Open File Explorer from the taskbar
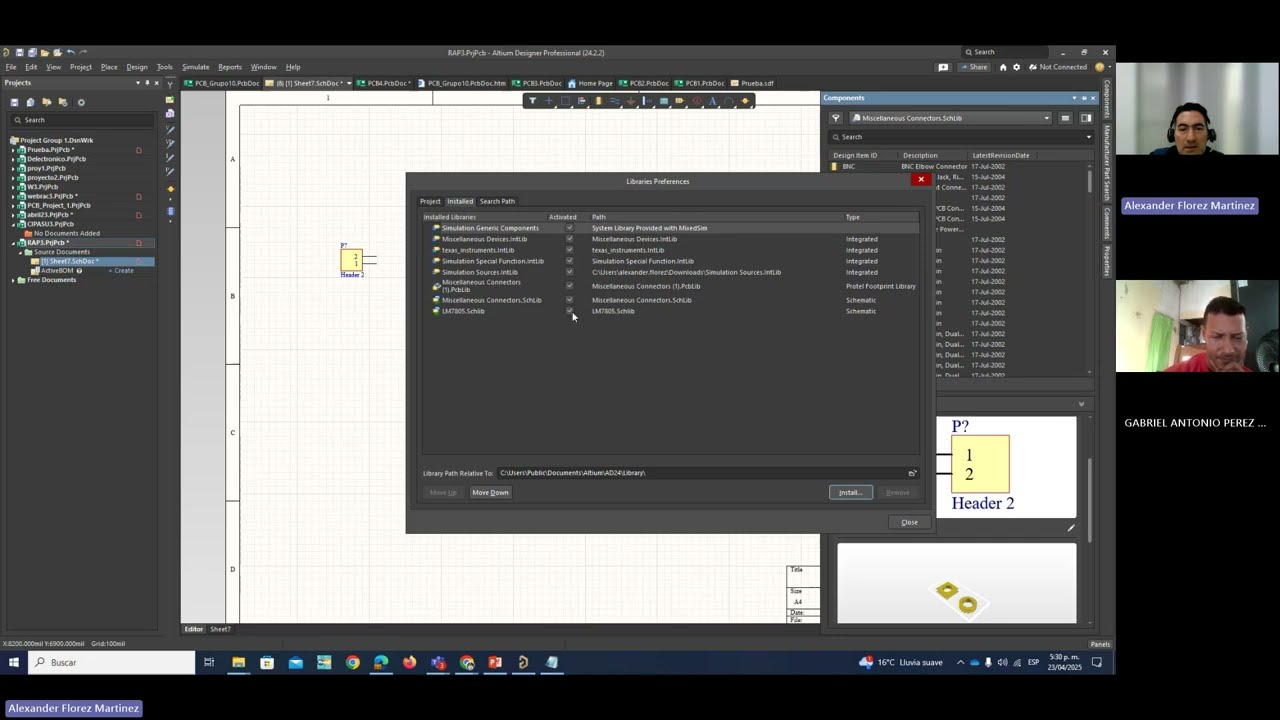Image resolution: width=1280 pixels, height=720 pixels. pyautogui.click(x=238, y=662)
